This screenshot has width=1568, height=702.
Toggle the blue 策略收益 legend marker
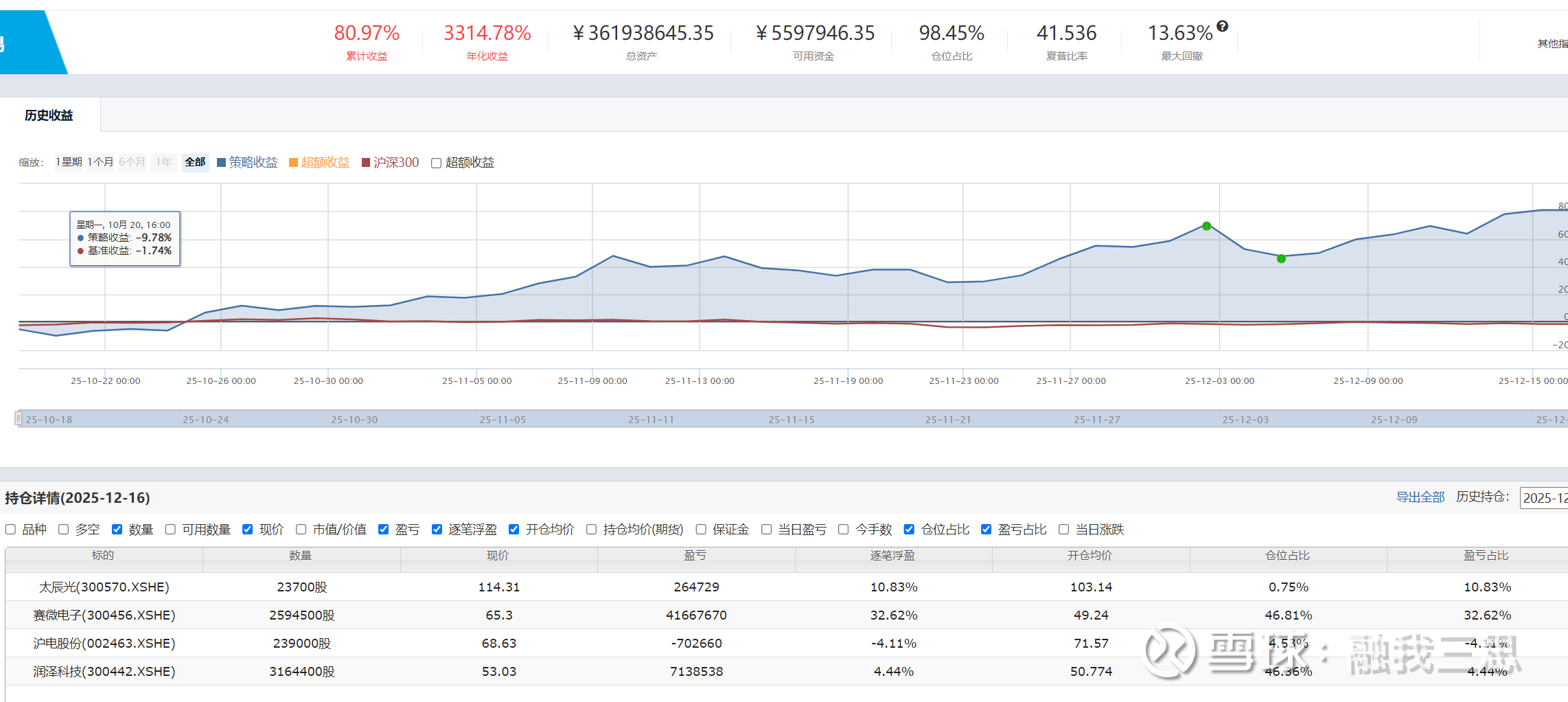[221, 163]
